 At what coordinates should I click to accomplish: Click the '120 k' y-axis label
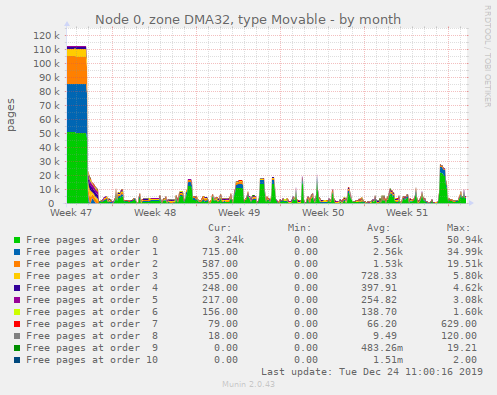pyautogui.click(x=46, y=36)
